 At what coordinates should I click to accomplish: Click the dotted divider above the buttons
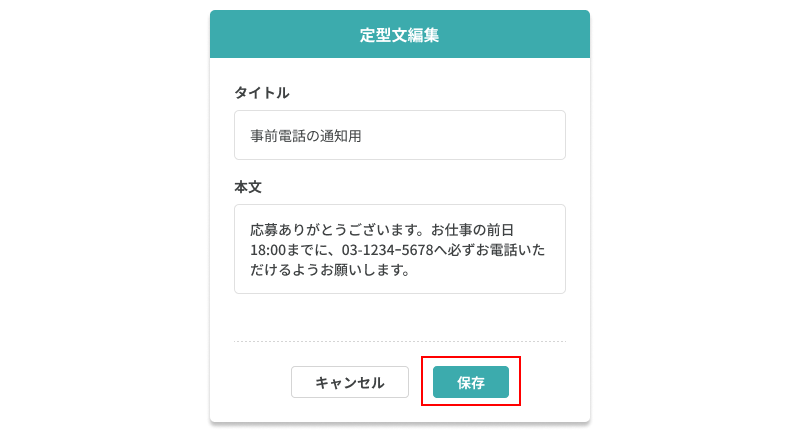[399, 342]
